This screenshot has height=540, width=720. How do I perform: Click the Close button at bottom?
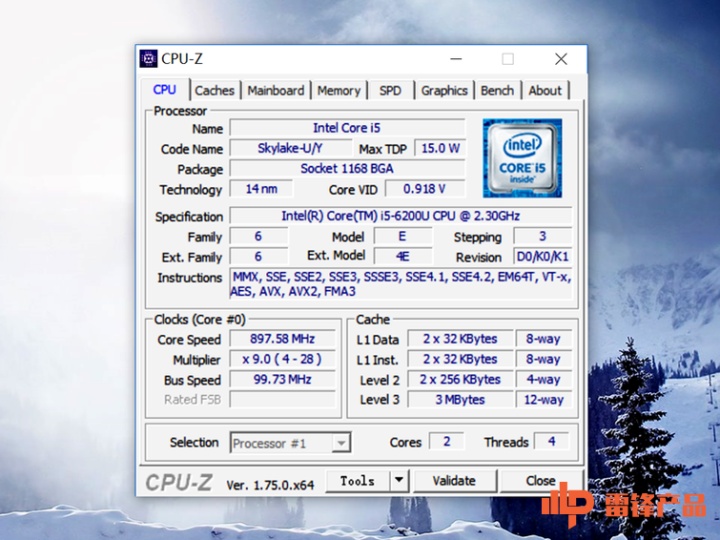point(540,481)
